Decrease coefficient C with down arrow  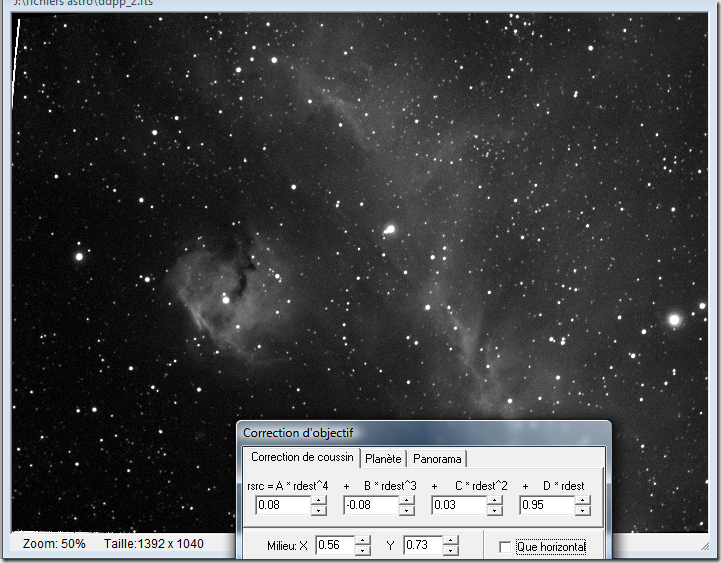click(x=495, y=510)
